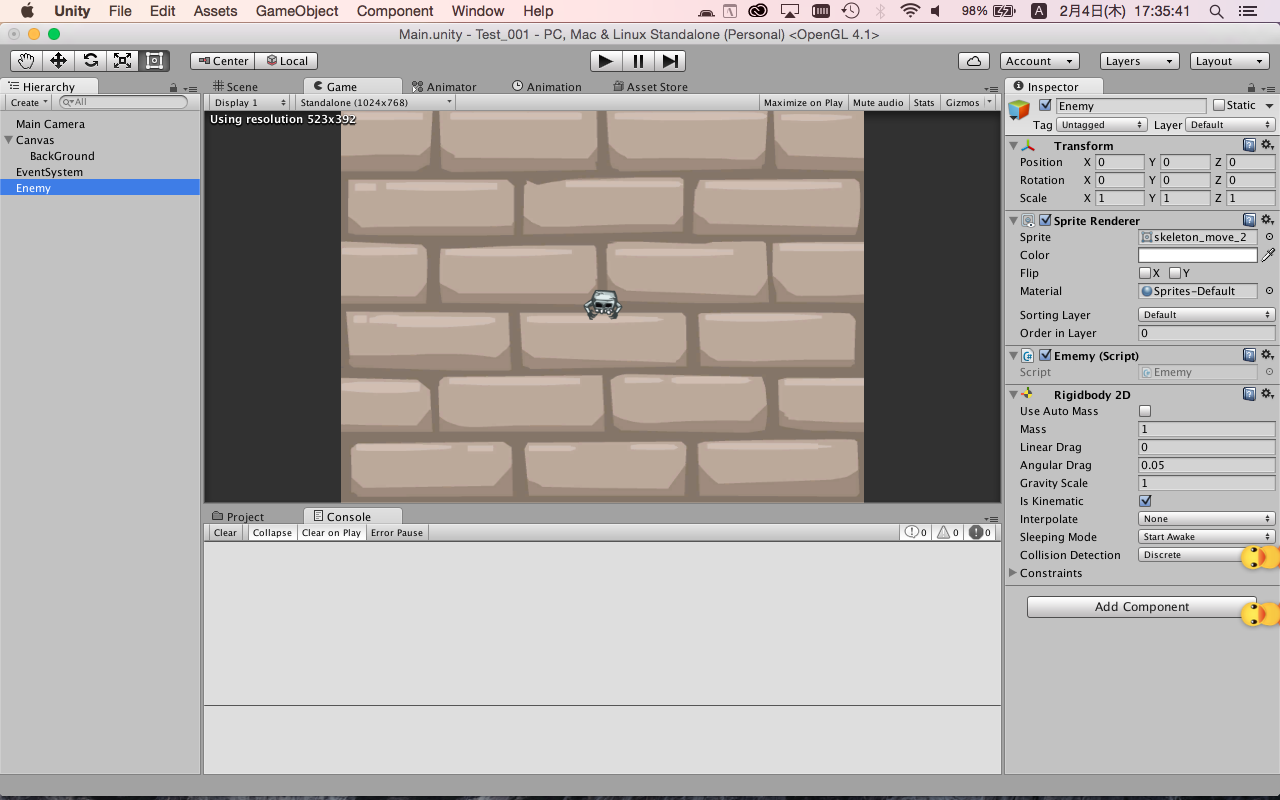Image resolution: width=1280 pixels, height=800 pixels.
Task: Toggle the Collapse console button
Action: point(272,533)
